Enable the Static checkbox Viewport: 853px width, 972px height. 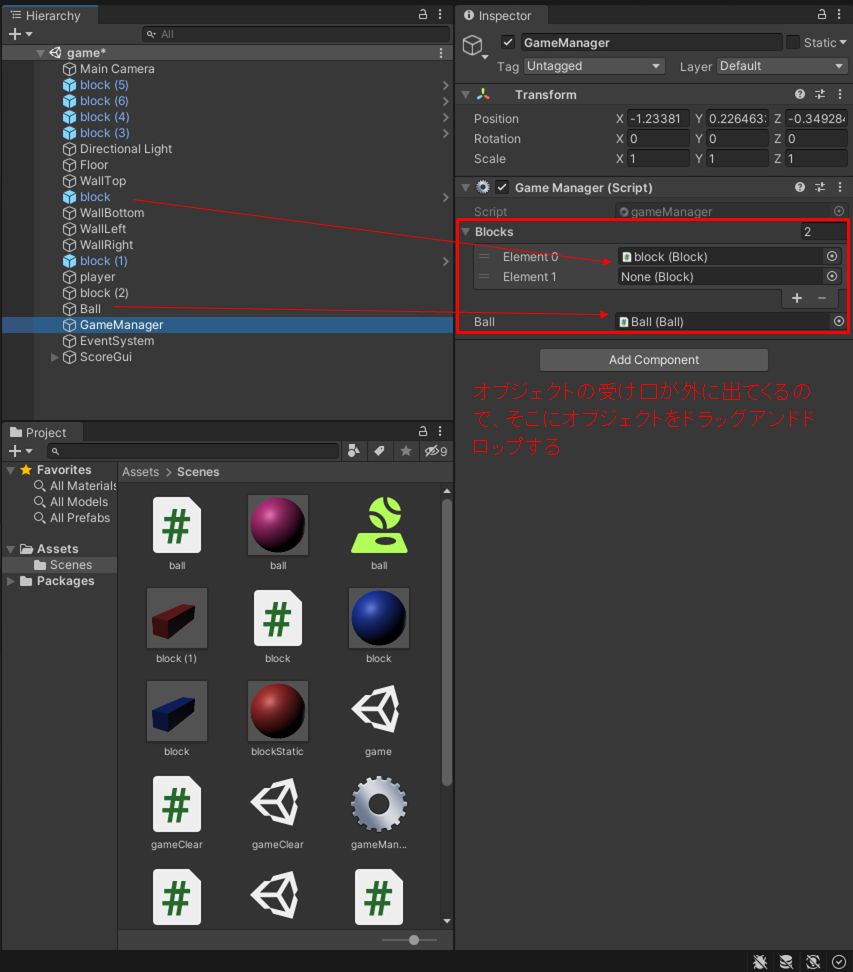pos(793,43)
